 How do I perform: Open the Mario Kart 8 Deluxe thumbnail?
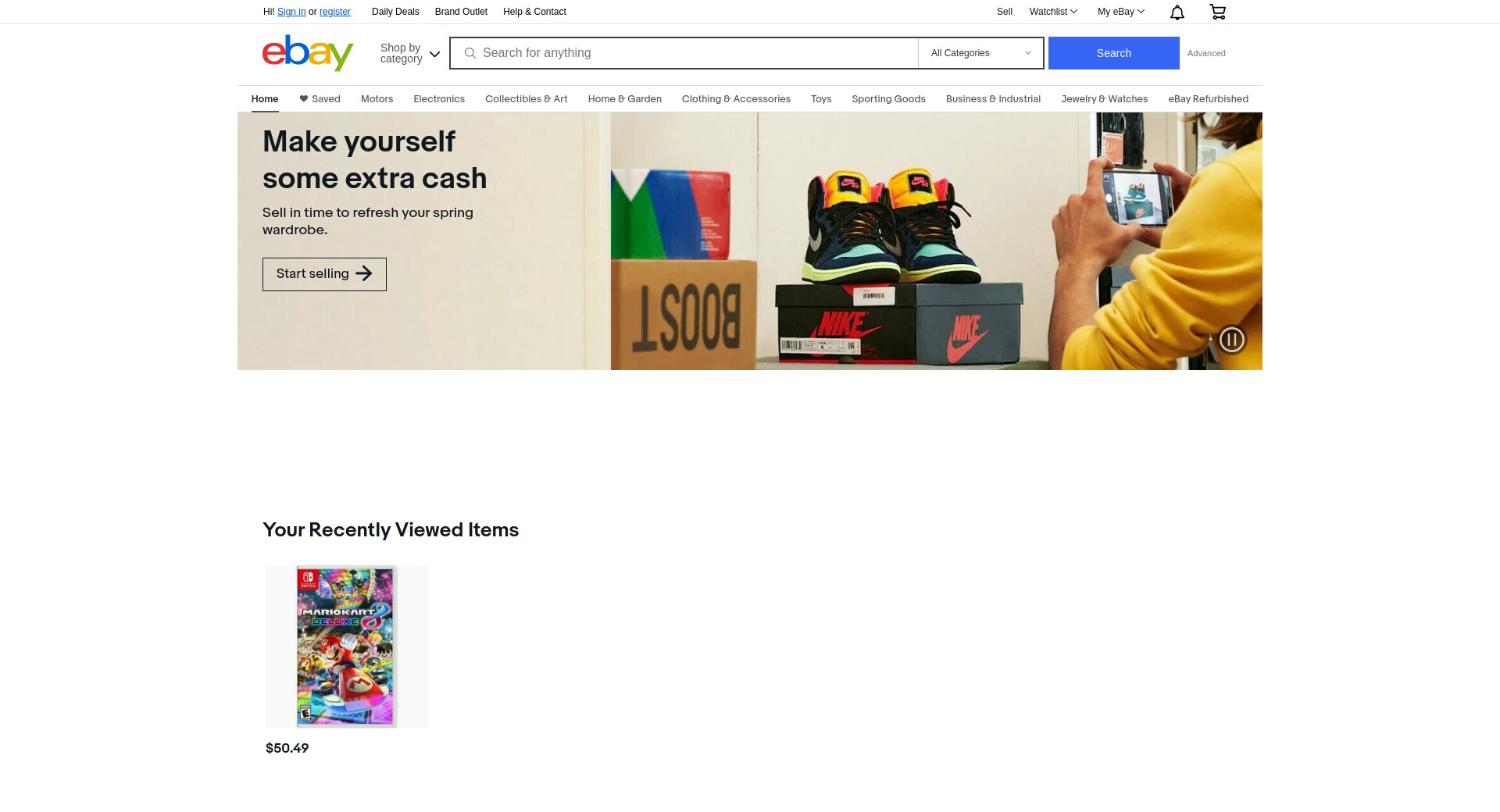pyautogui.click(x=347, y=646)
